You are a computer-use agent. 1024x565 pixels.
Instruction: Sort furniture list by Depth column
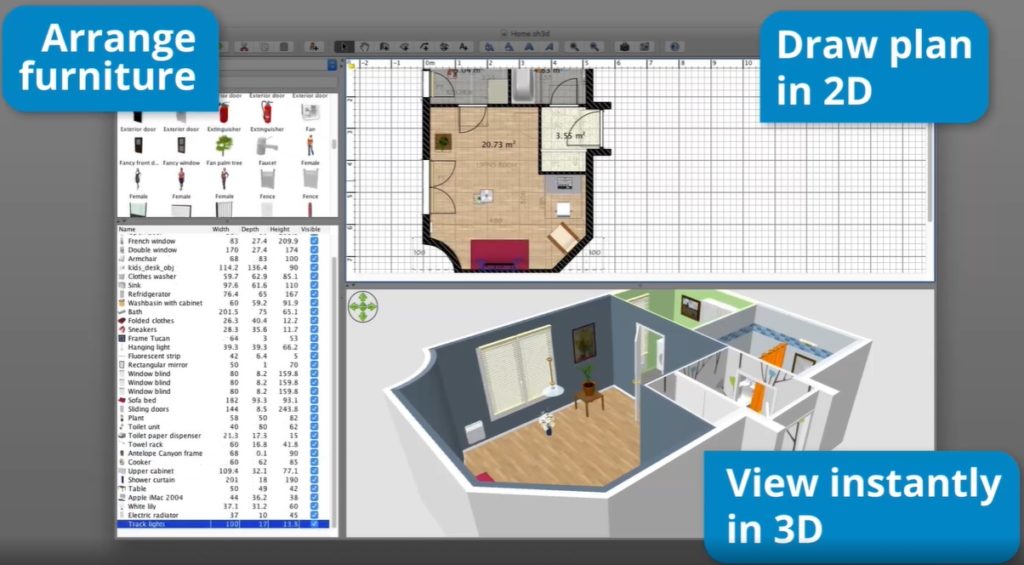(x=250, y=229)
